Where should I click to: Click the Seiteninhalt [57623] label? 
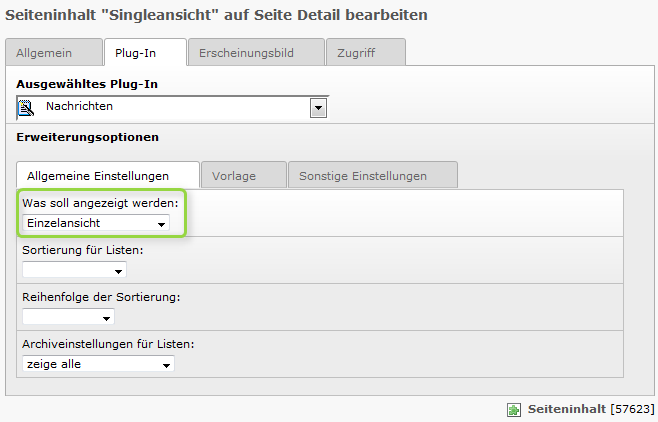click(591, 409)
